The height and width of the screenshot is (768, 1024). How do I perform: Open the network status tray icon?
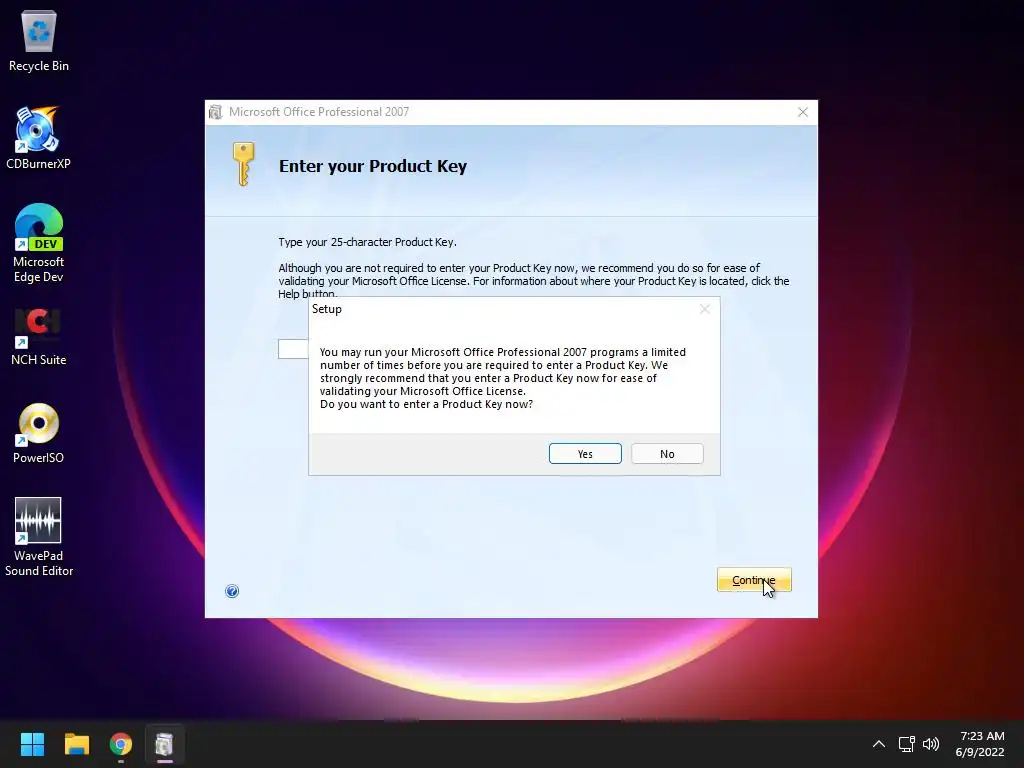[x=906, y=744]
